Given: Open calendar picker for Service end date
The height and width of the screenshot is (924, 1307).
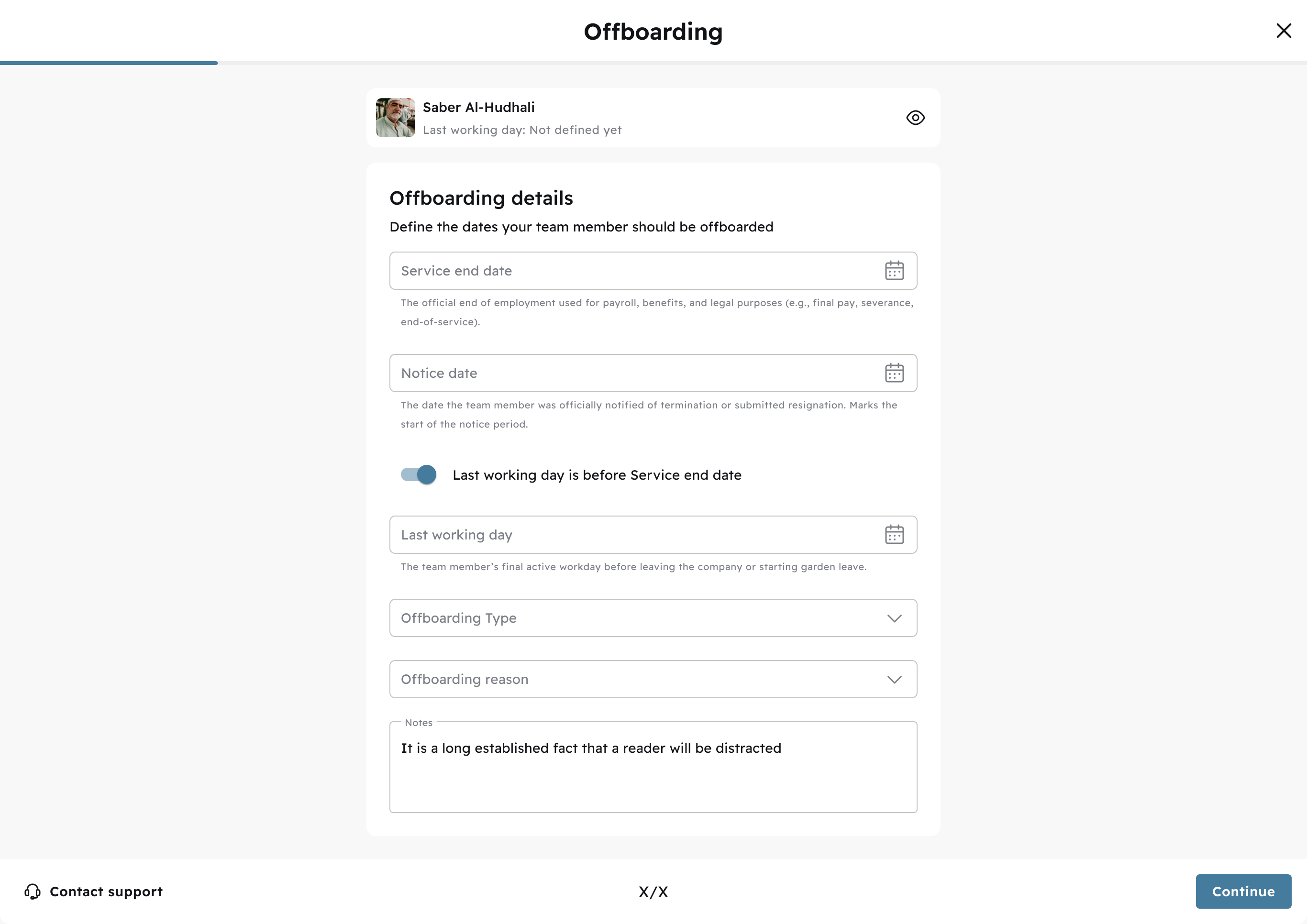Looking at the screenshot, I should [894, 271].
